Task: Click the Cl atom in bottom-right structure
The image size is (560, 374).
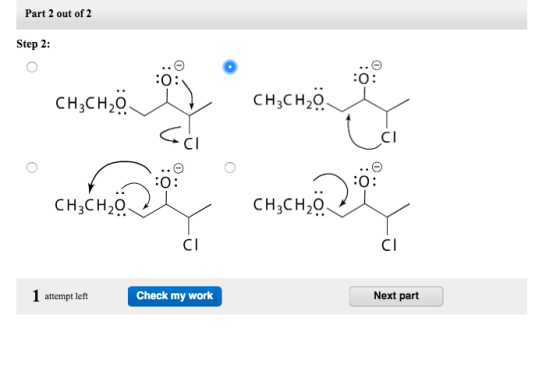Action: coord(389,245)
